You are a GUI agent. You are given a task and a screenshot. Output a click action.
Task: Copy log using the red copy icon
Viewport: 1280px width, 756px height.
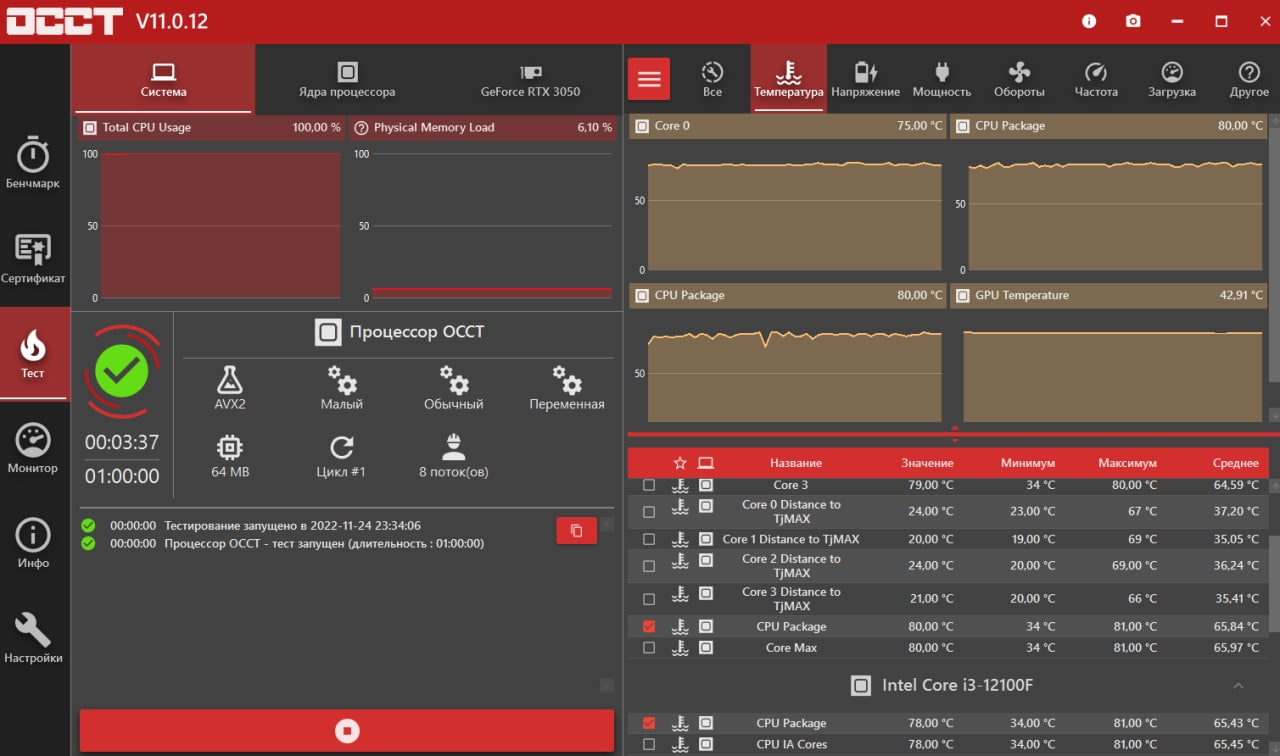tap(576, 531)
